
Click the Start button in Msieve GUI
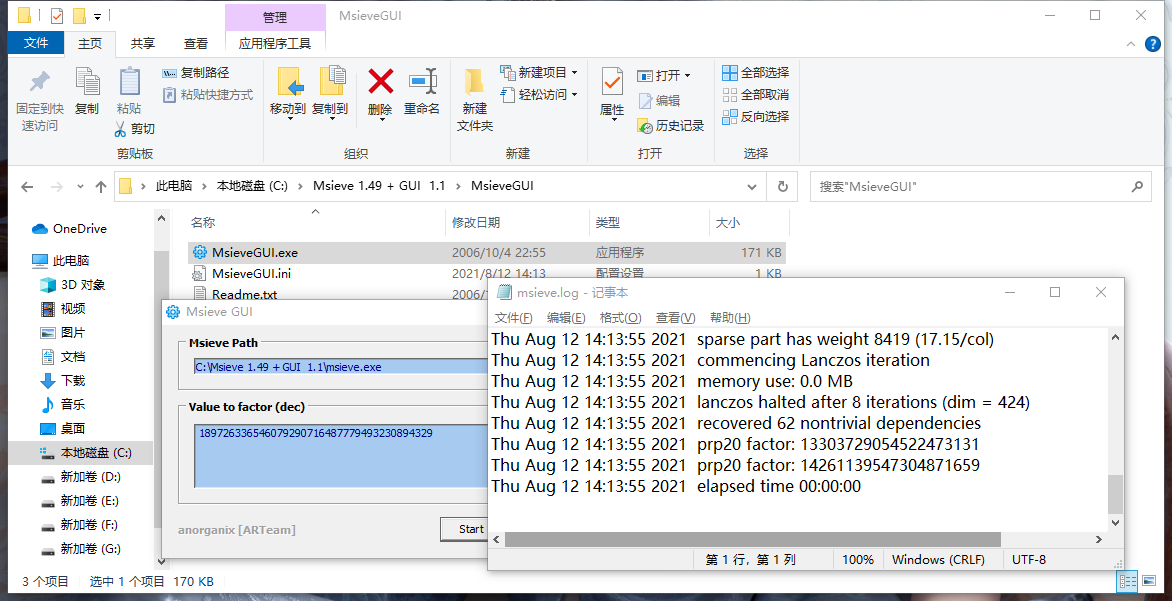coord(465,529)
